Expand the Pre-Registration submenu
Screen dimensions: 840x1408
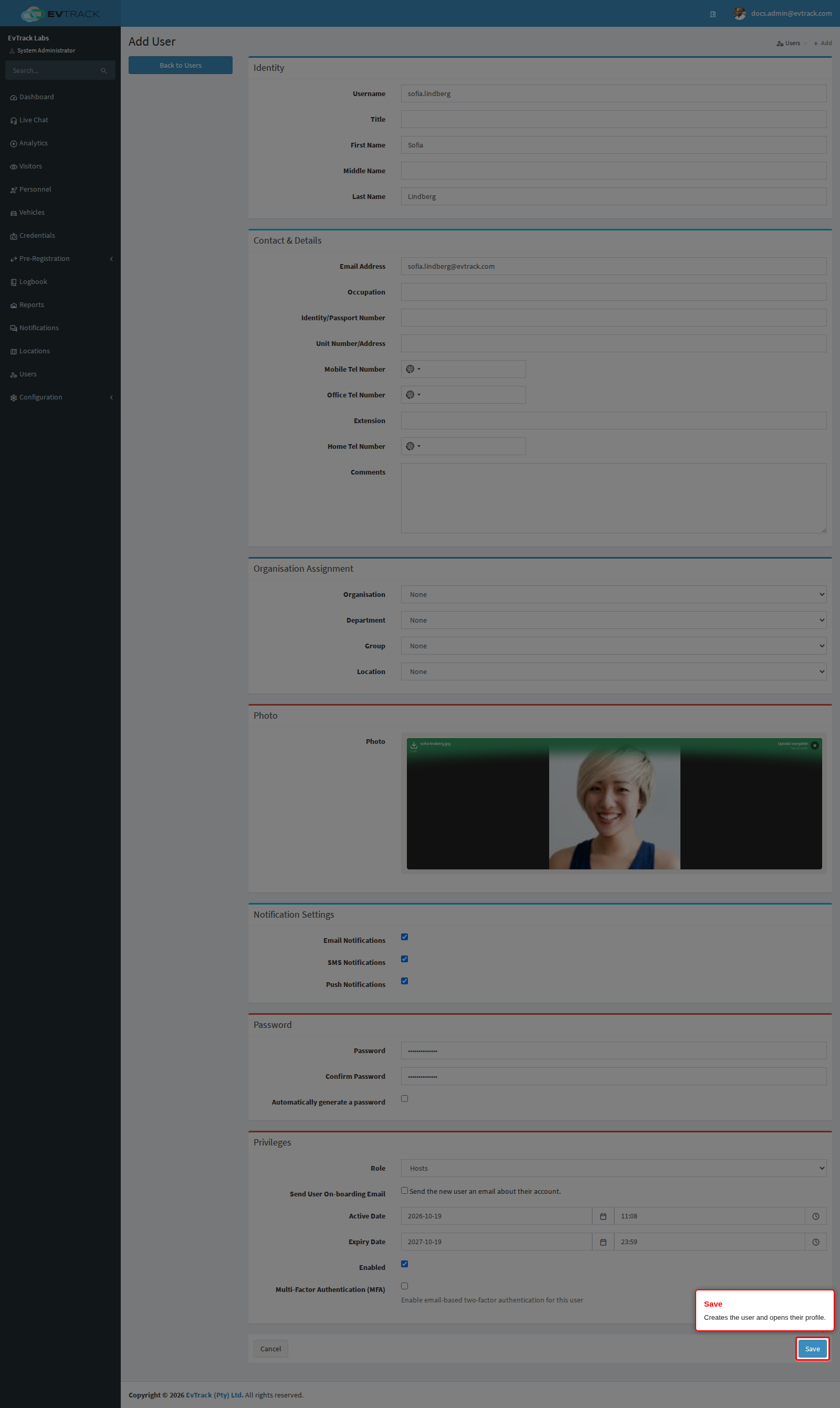click(60, 259)
